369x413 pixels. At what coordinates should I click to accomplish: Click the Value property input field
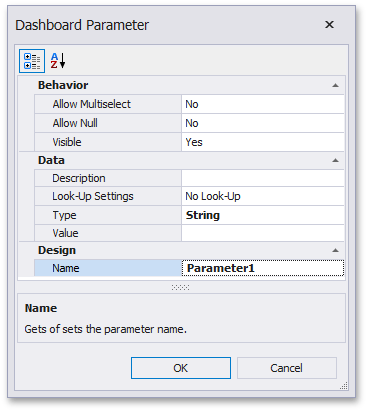point(263,233)
